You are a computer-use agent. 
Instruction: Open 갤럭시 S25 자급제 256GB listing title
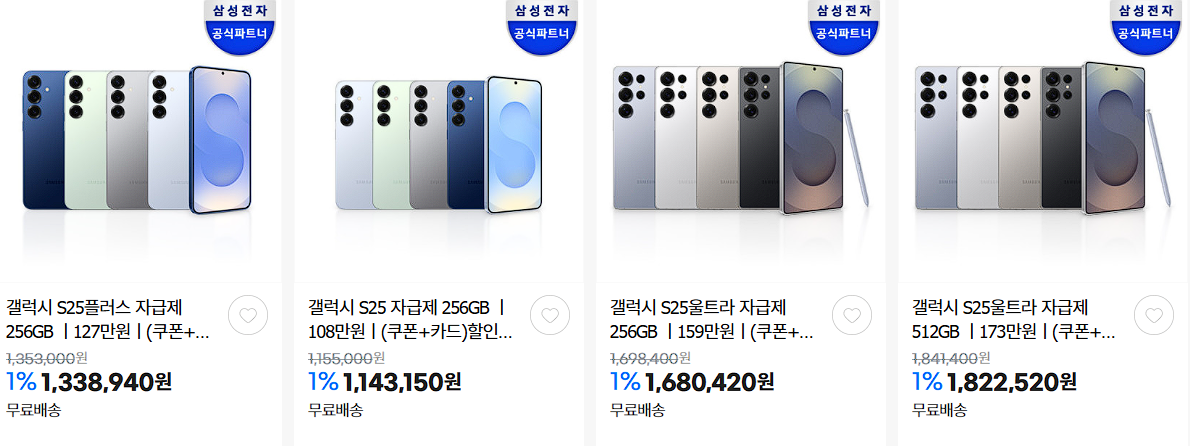pyautogui.click(x=411, y=319)
